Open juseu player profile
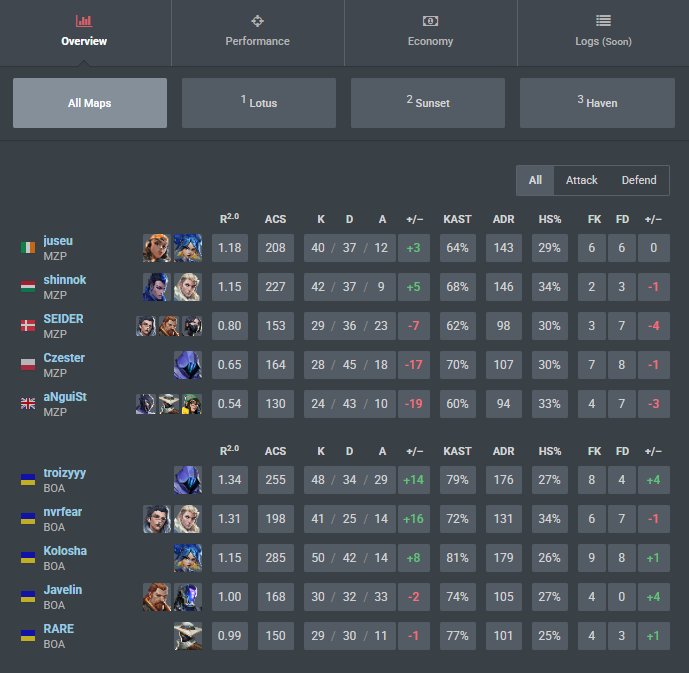 click(x=58, y=241)
